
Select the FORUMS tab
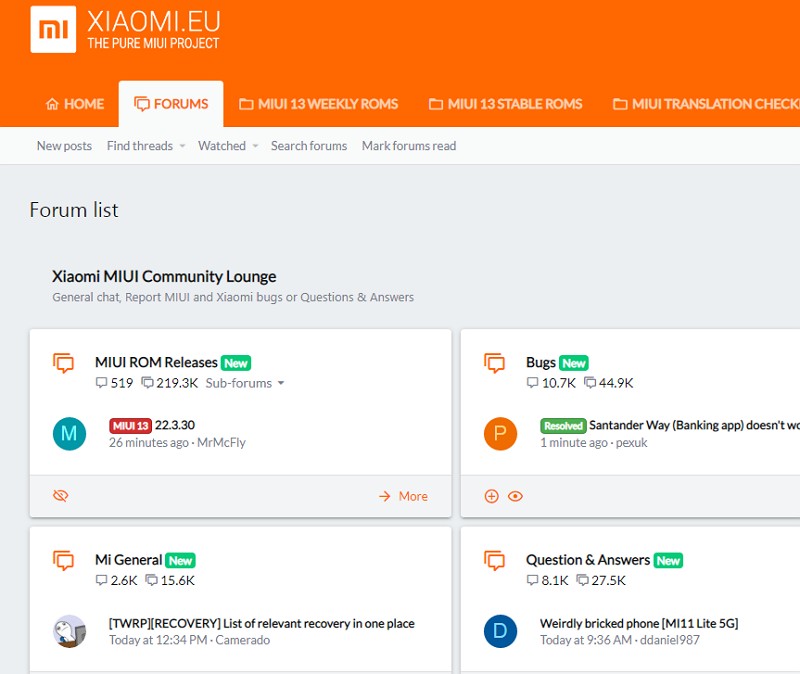pyautogui.click(x=171, y=104)
